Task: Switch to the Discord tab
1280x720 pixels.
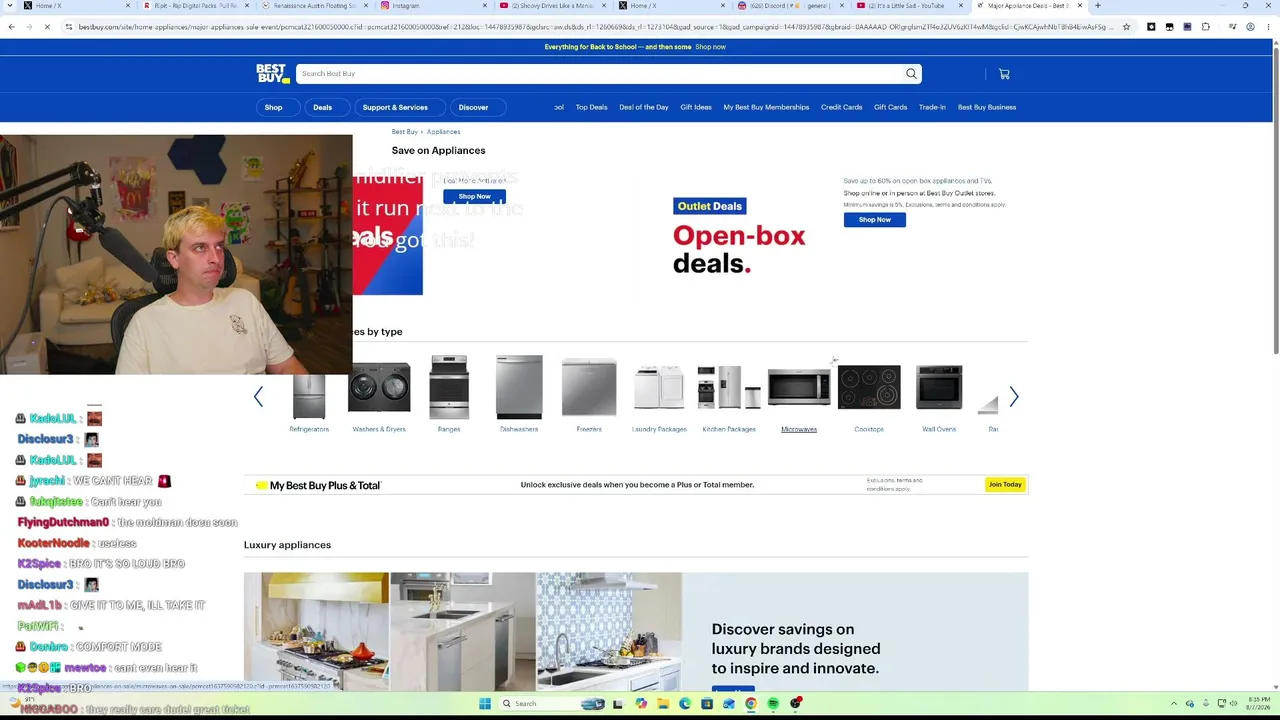Action: tap(789, 6)
